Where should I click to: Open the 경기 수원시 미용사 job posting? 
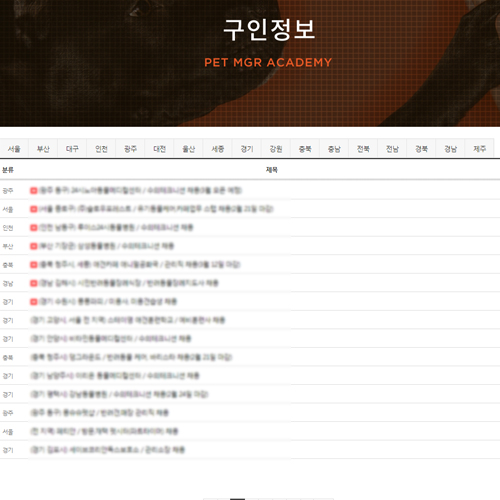tap(108, 302)
